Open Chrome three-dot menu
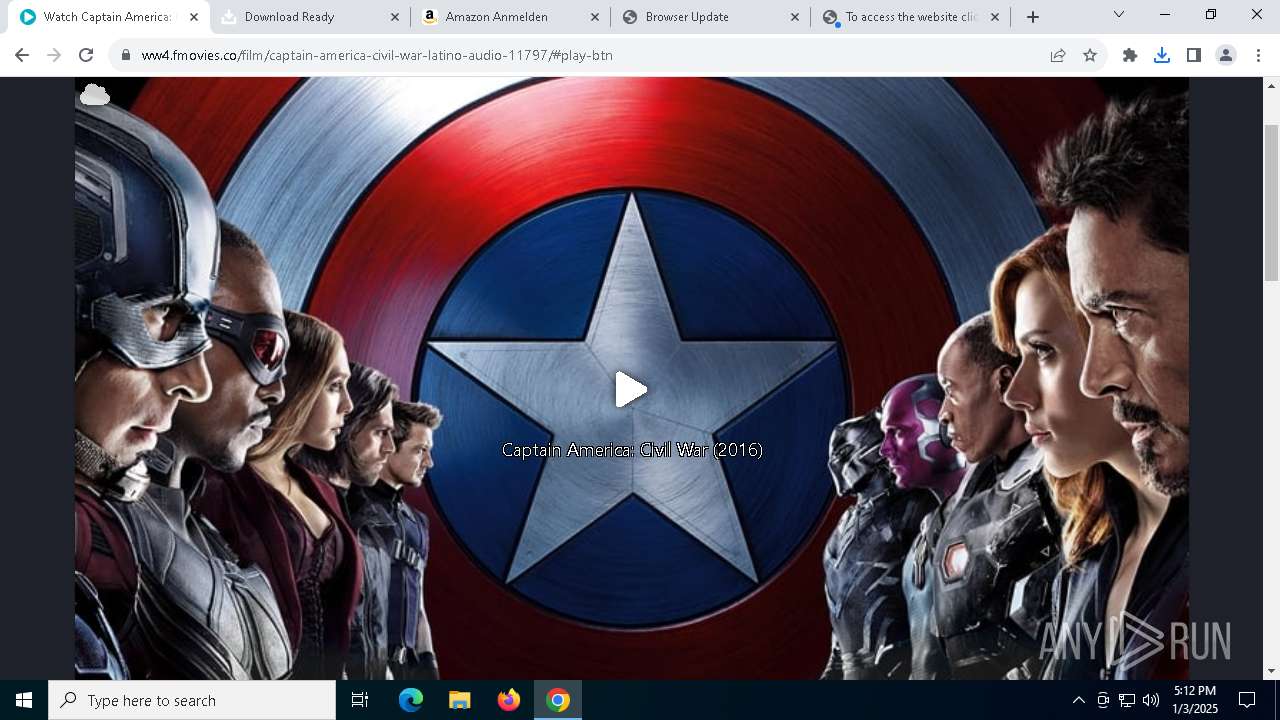1280x720 pixels. pyautogui.click(x=1258, y=55)
